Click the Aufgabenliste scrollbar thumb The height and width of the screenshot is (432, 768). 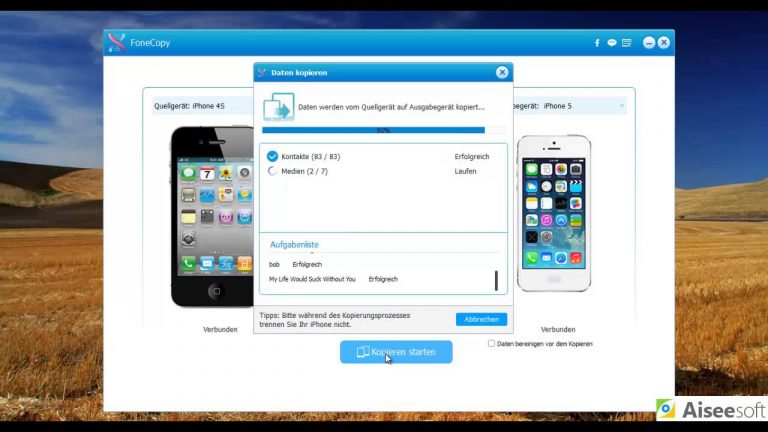click(x=496, y=281)
